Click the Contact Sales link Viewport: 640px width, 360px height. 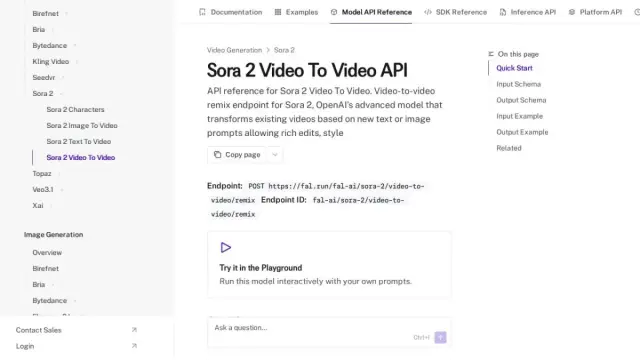click(38, 330)
